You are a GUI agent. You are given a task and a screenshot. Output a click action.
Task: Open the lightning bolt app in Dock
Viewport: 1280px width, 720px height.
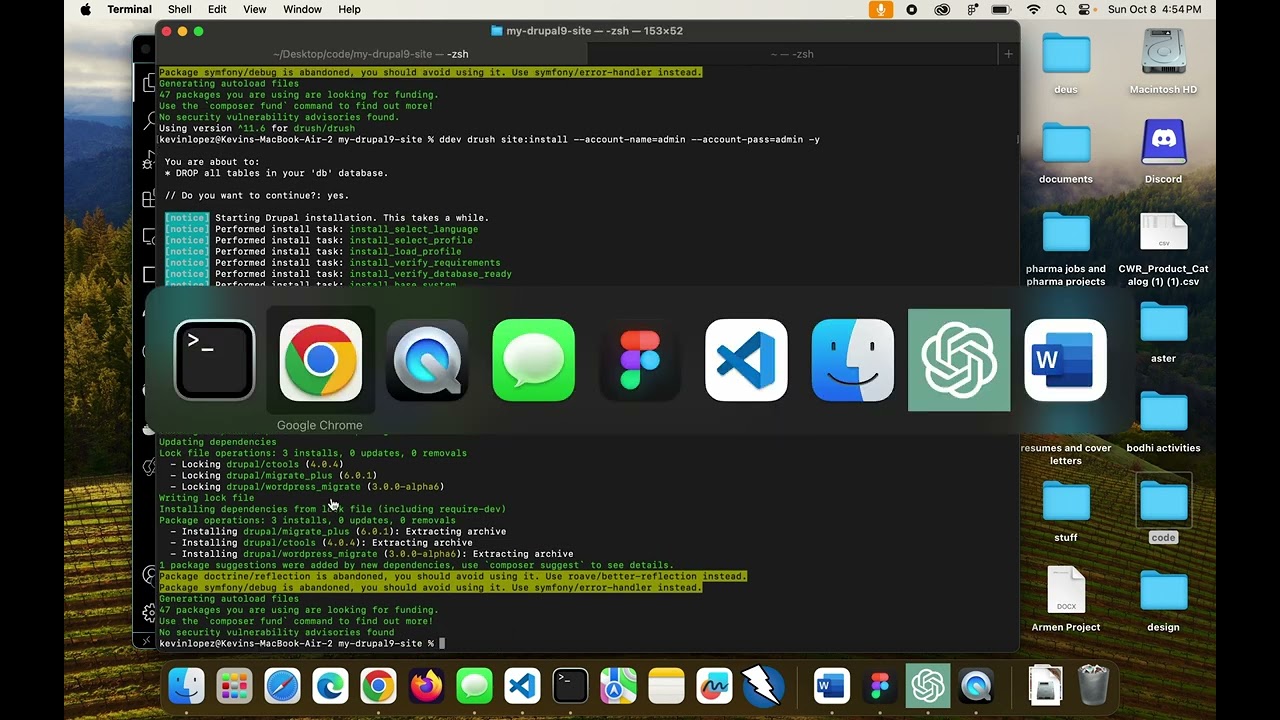[762, 686]
